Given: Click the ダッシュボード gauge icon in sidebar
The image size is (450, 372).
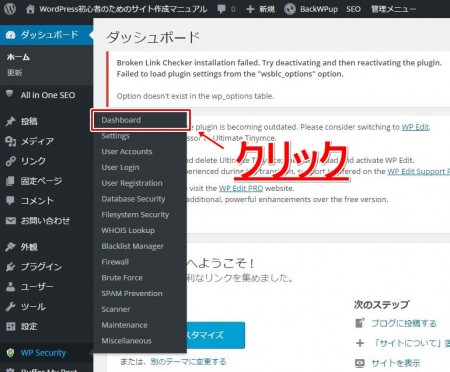Looking at the screenshot, I should (11, 35).
